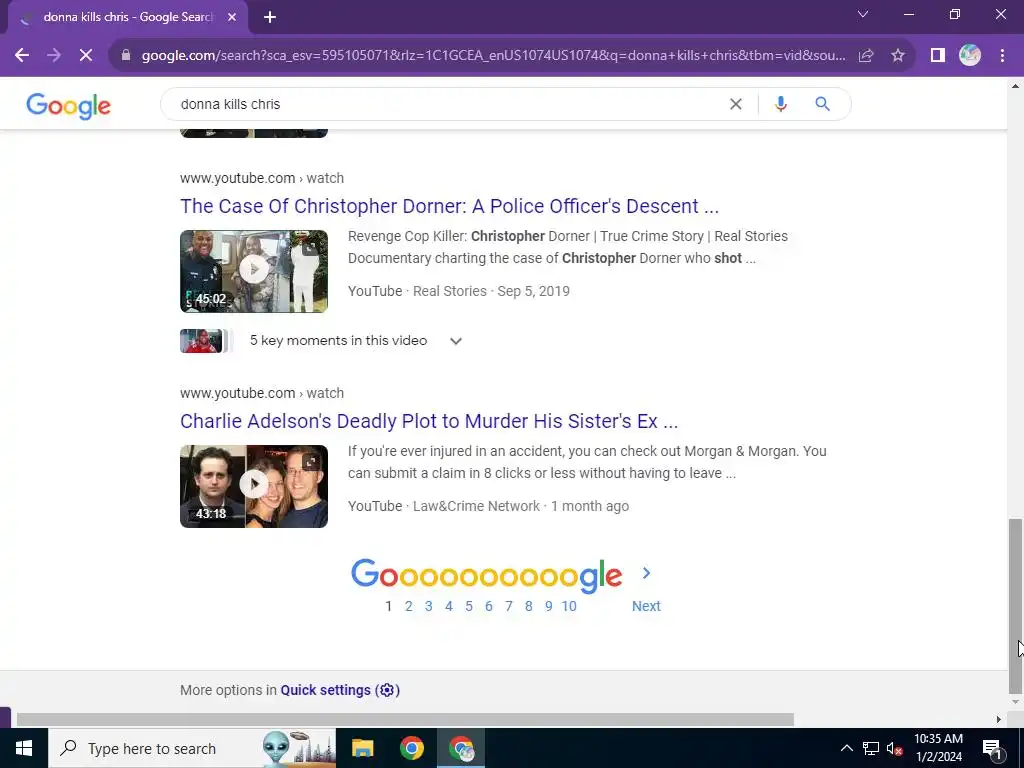Screen dimensions: 1024x768
Task: Click the scroll up arrow
Action: 1015,86
